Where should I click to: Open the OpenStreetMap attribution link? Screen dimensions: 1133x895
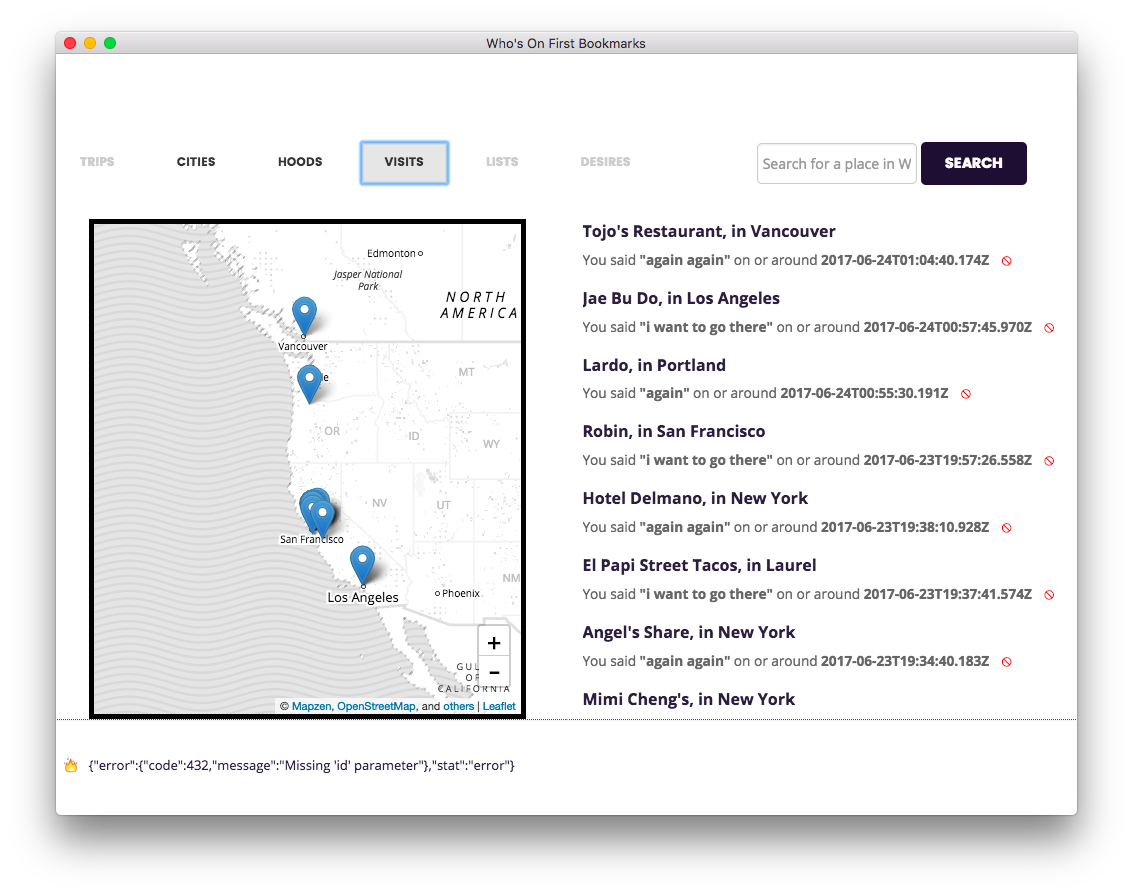point(376,706)
